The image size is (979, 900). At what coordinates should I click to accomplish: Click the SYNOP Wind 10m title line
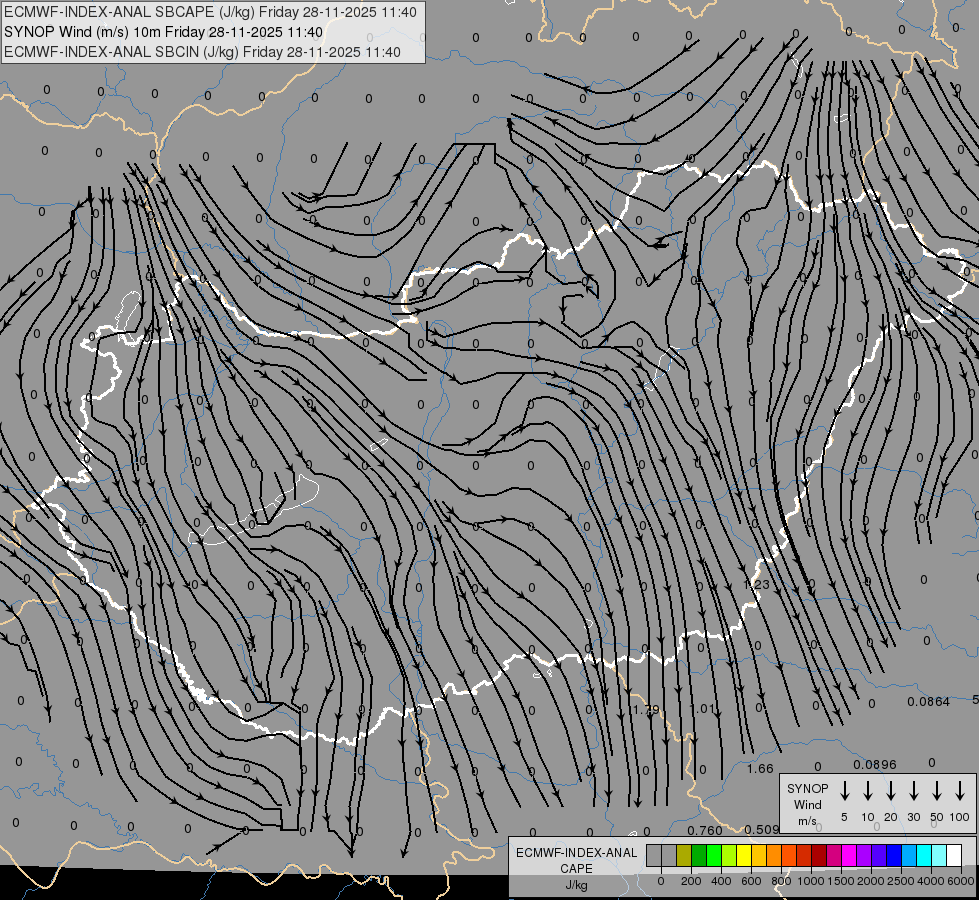click(x=164, y=32)
